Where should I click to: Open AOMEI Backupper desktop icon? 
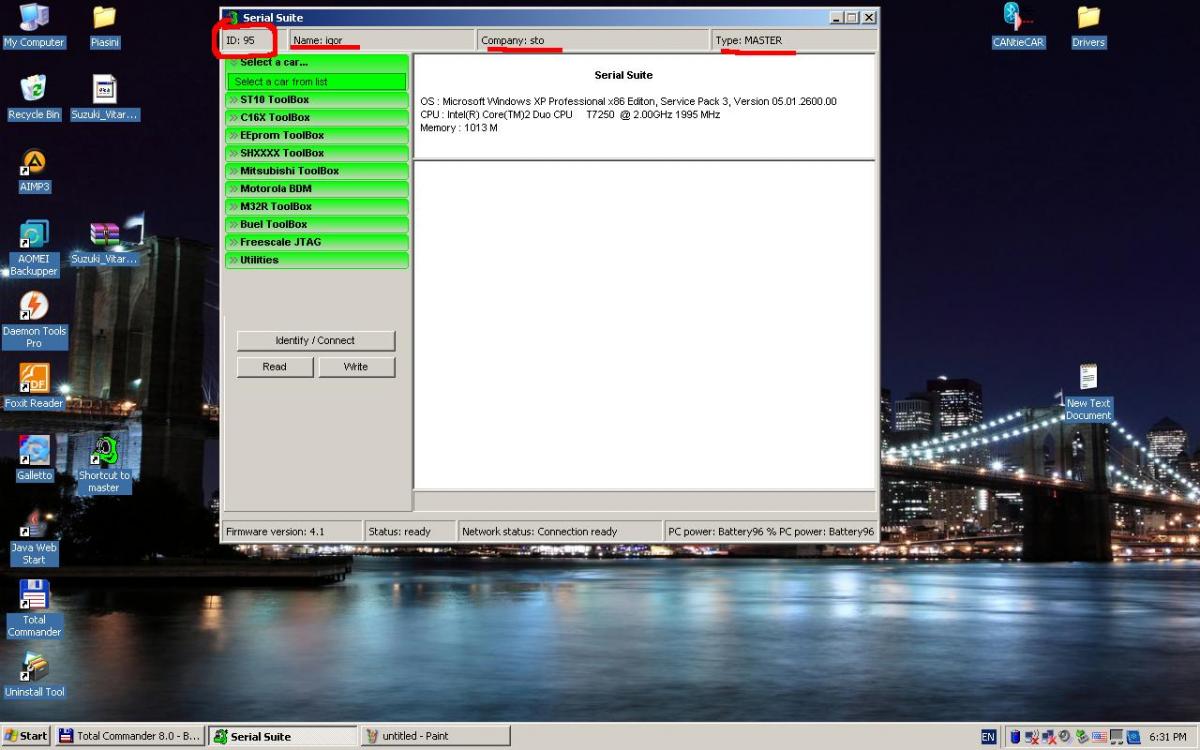(x=34, y=235)
